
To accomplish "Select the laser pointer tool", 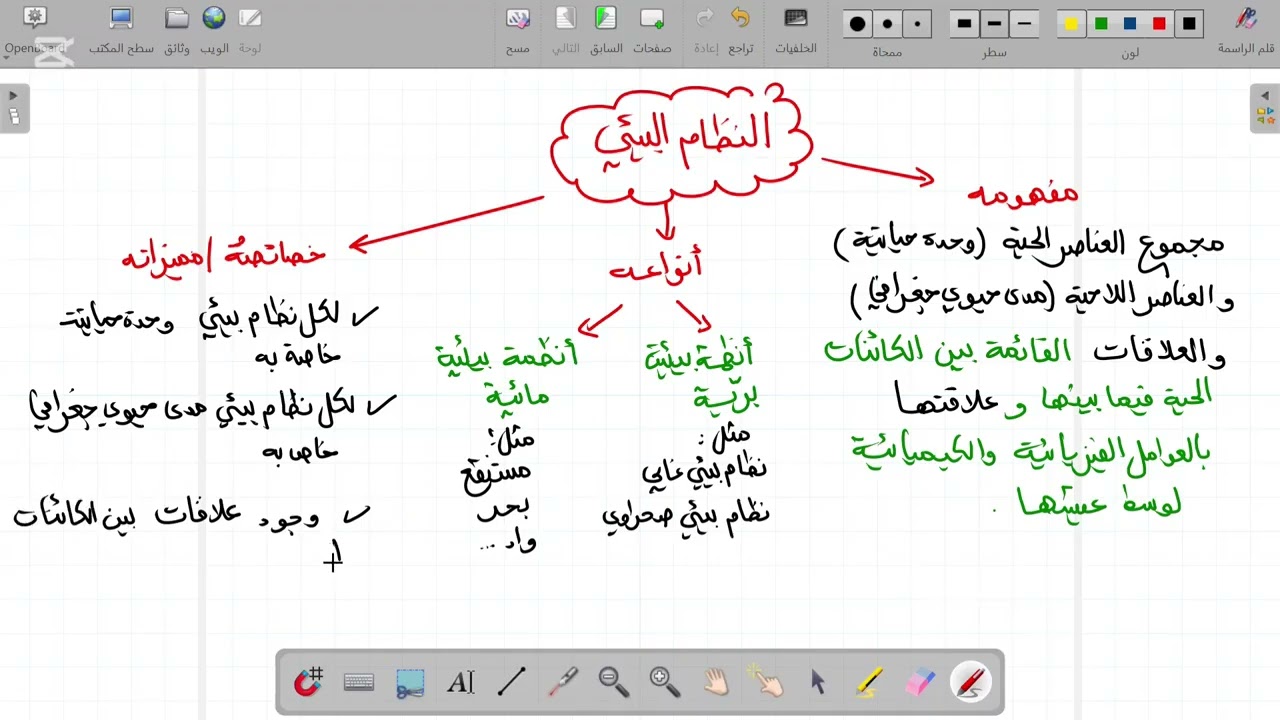I will [563, 682].
